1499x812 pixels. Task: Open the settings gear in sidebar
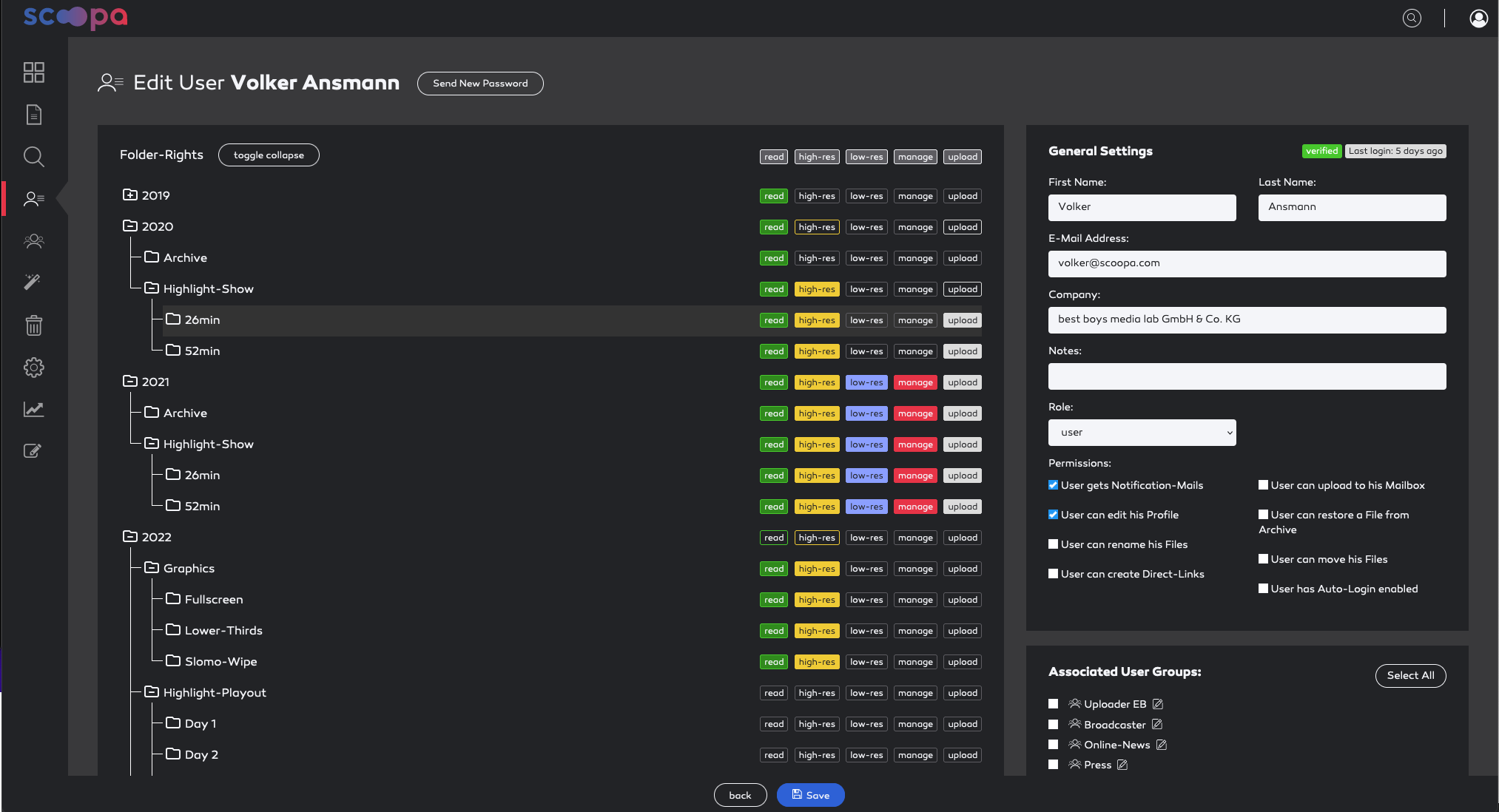tap(33, 368)
